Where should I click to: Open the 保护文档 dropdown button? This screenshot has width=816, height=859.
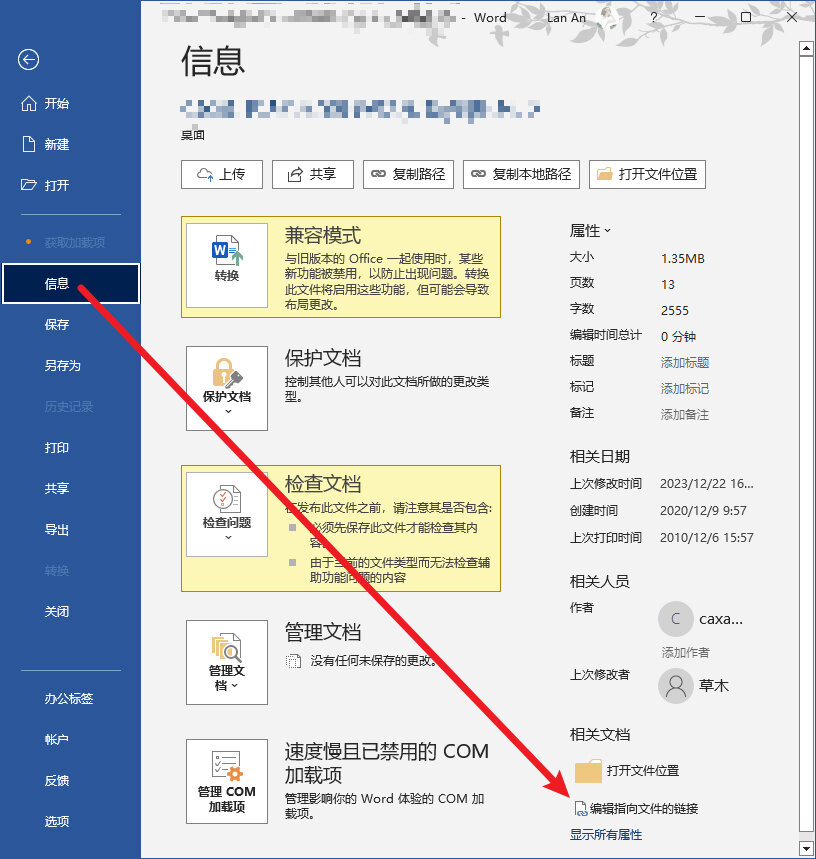point(227,388)
